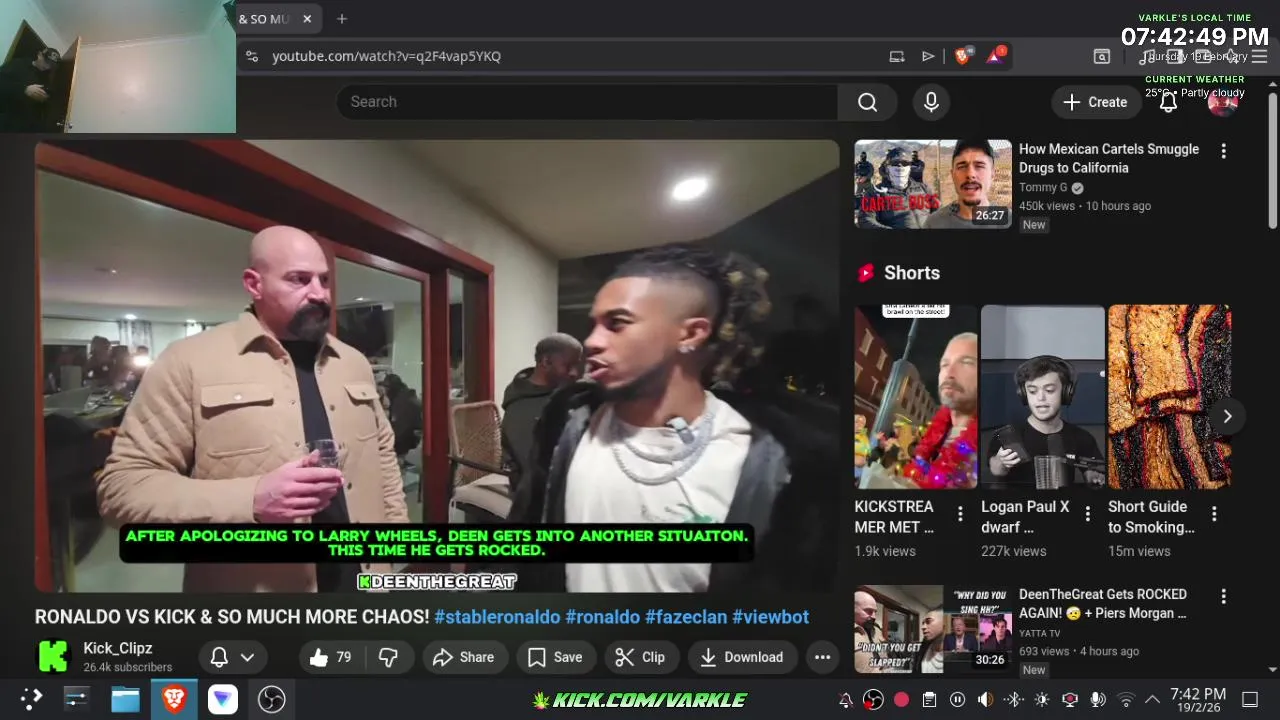The width and height of the screenshot is (1280, 720).
Task: Open 'DeenTheGreat Gets ROCKED AGAIN' title
Action: point(1103,603)
